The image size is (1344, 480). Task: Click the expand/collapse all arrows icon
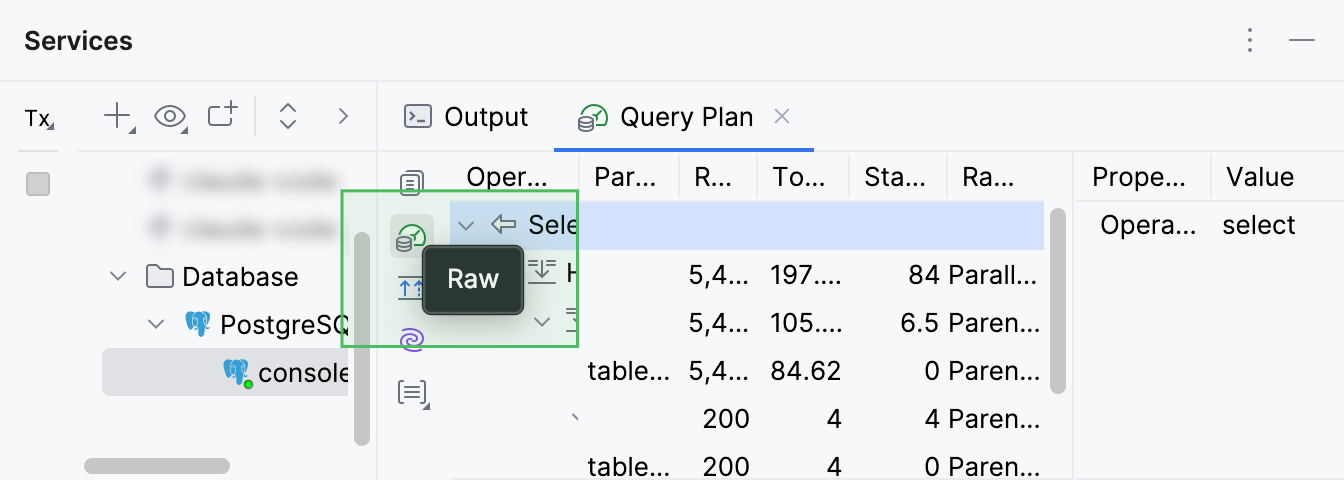[x=288, y=117]
